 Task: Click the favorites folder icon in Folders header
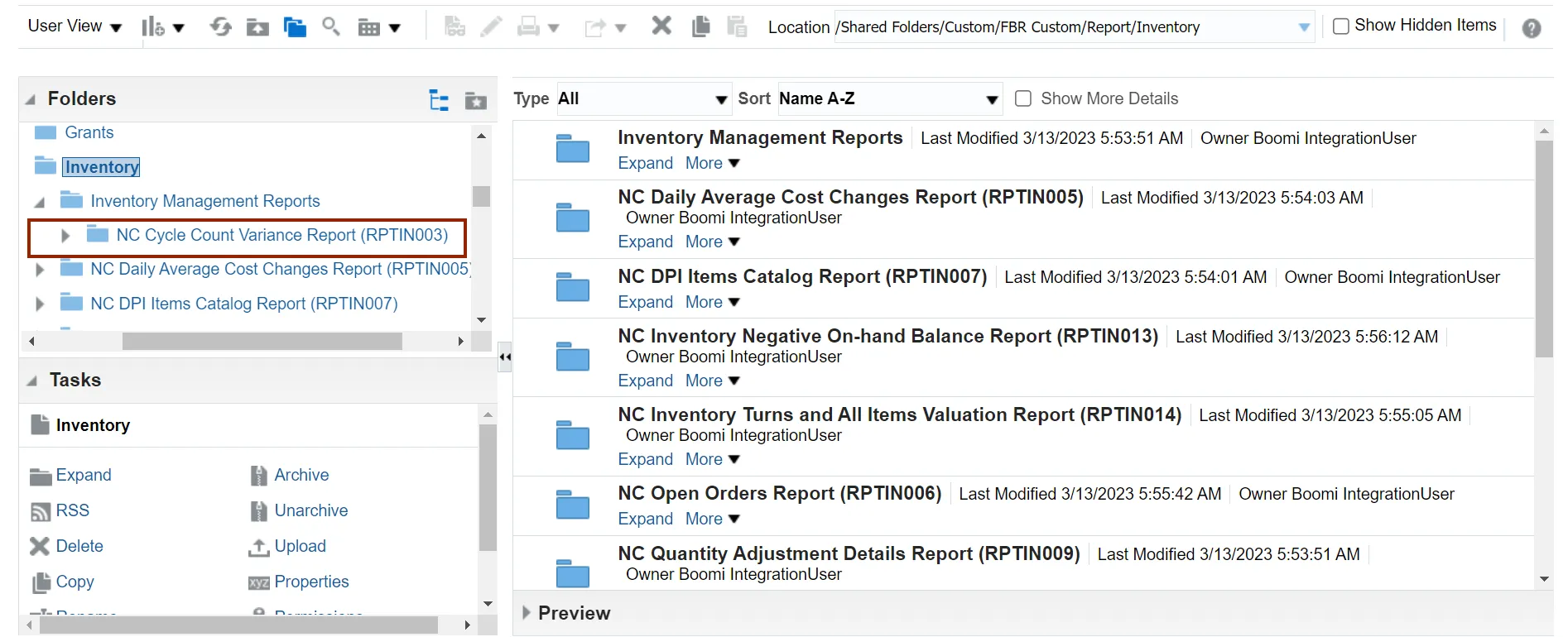pyautogui.click(x=476, y=100)
